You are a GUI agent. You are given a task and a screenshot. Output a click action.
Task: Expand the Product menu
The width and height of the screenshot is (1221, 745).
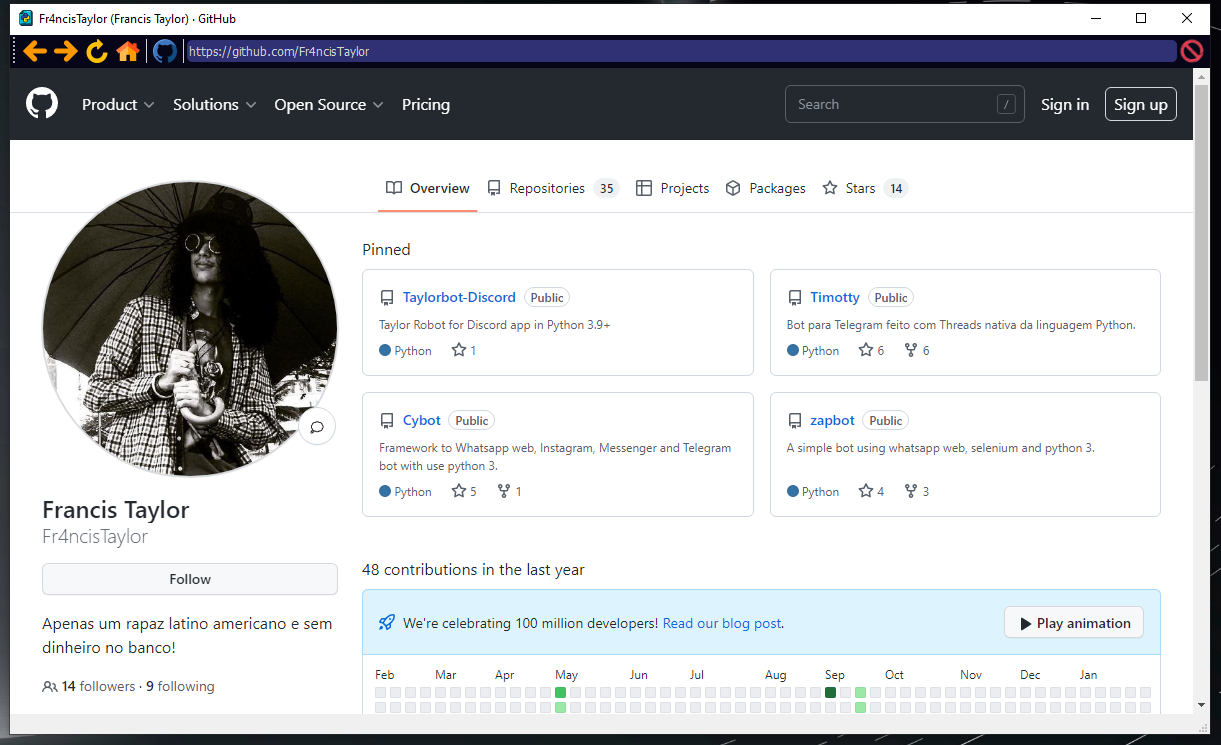click(118, 104)
